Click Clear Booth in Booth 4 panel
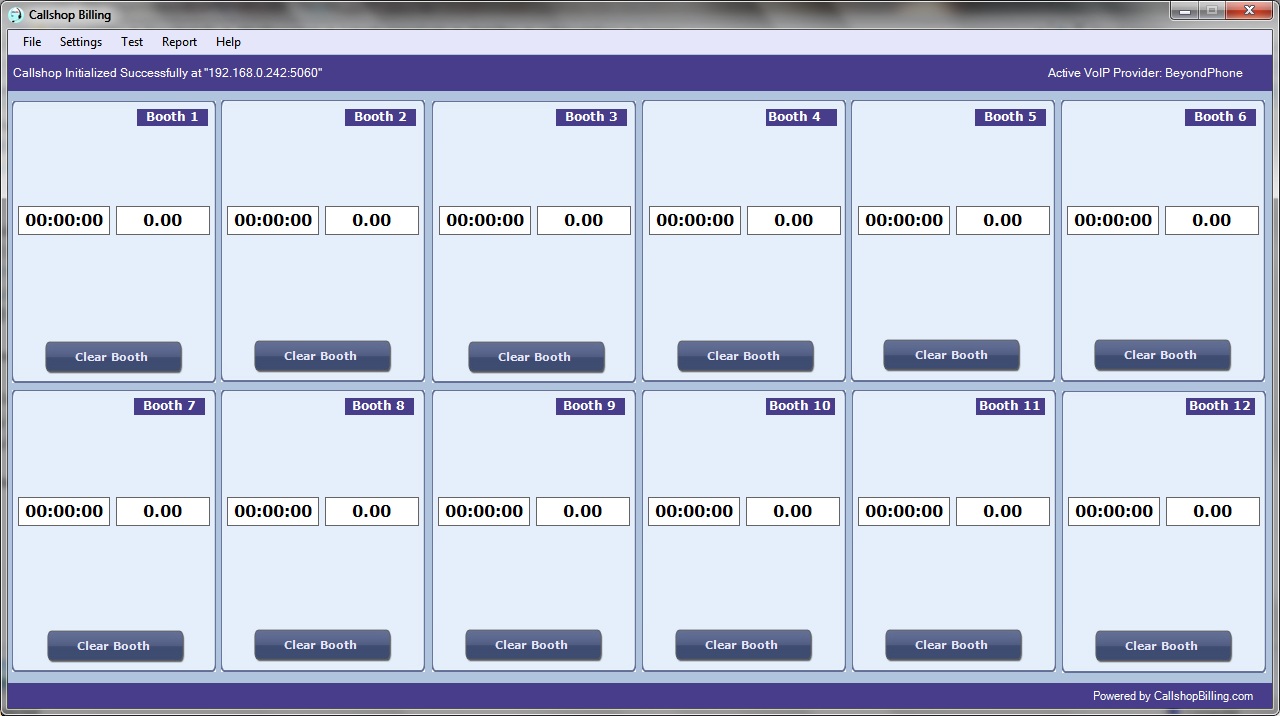Image resolution: width=1280 pixels, height=716 pixels. pyautogui.click(x=745, y=356)
